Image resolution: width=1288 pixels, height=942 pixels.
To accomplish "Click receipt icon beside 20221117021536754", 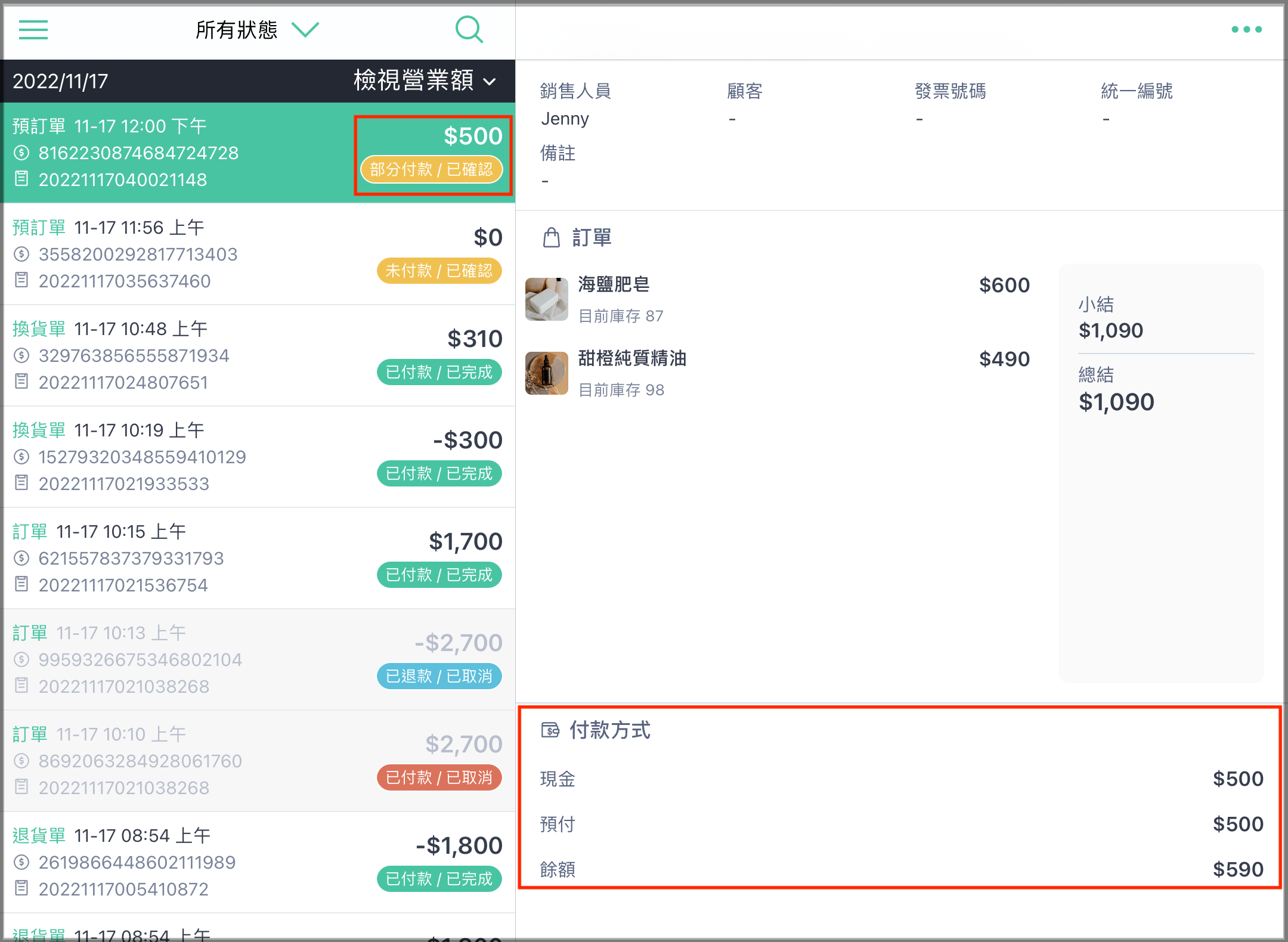I will click(x=21, y=584).
